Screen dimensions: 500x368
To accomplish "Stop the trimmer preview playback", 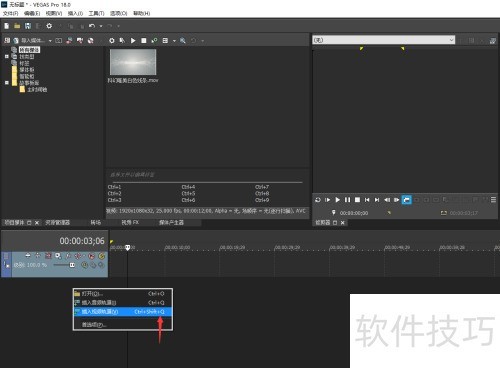I will point(357,200).
